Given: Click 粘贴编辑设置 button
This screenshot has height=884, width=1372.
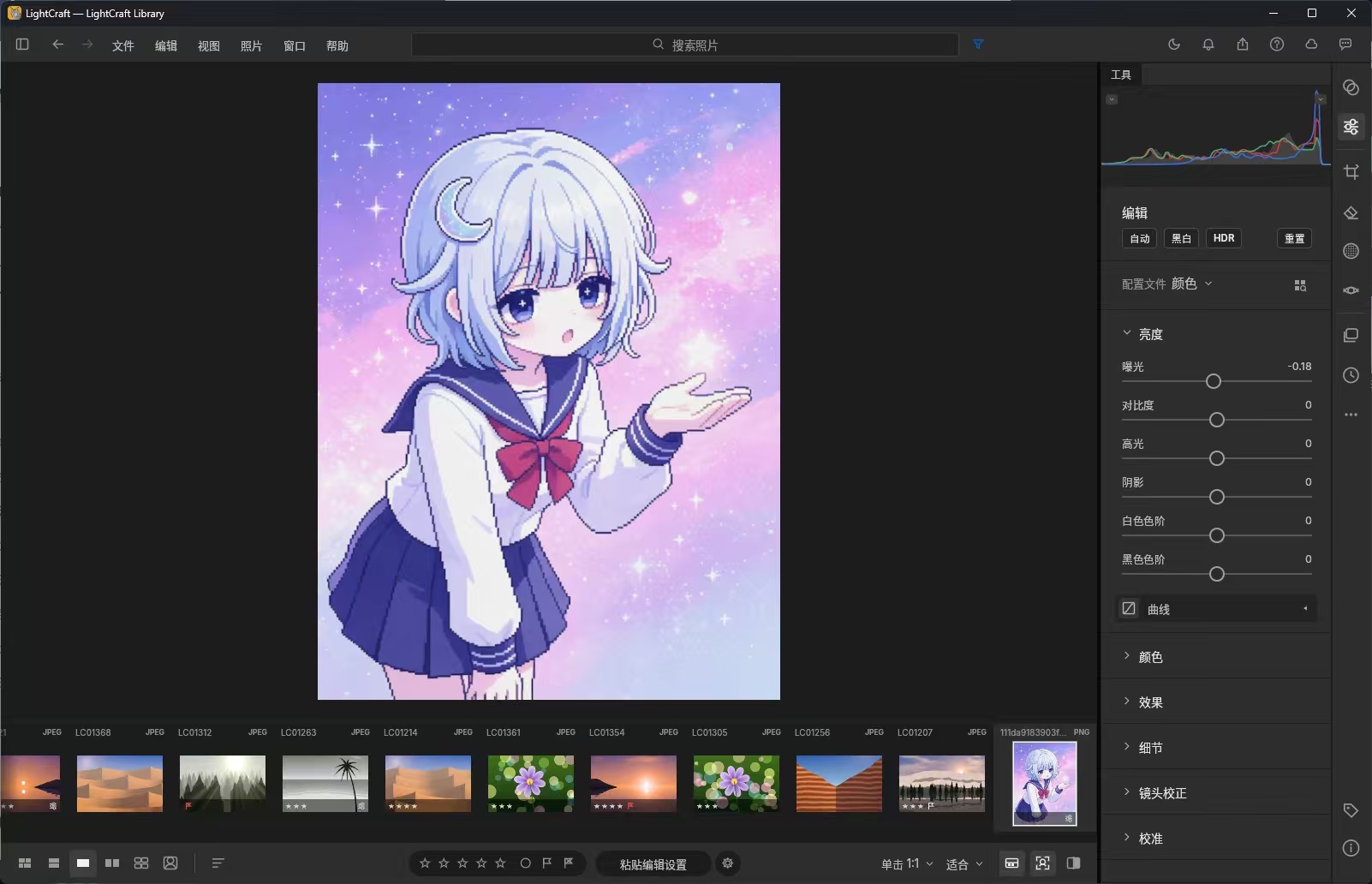Looking at the screenshot, I should 653,864.
